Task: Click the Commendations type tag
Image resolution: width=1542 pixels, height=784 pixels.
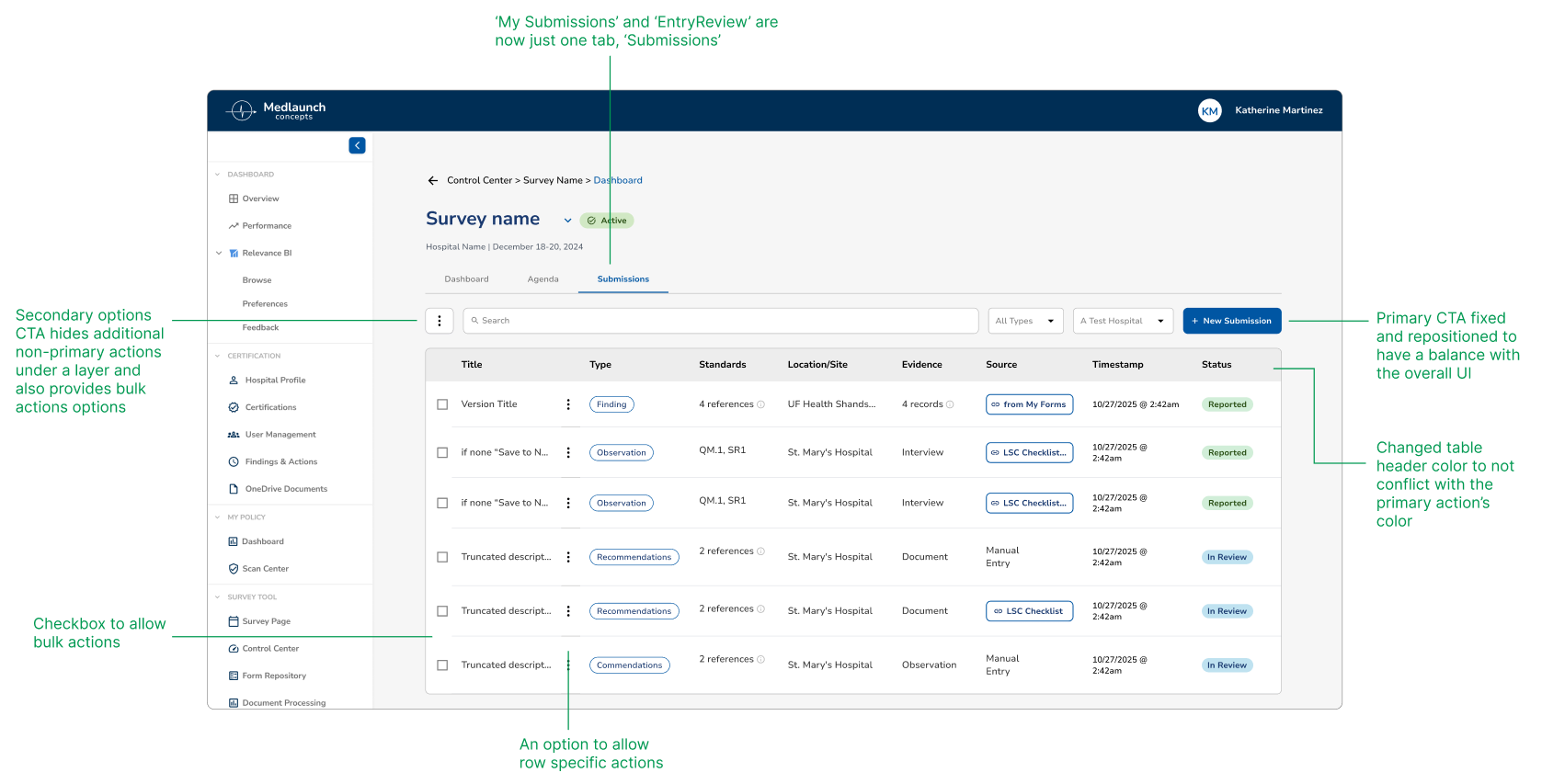Action: click(x=629, y=665)
